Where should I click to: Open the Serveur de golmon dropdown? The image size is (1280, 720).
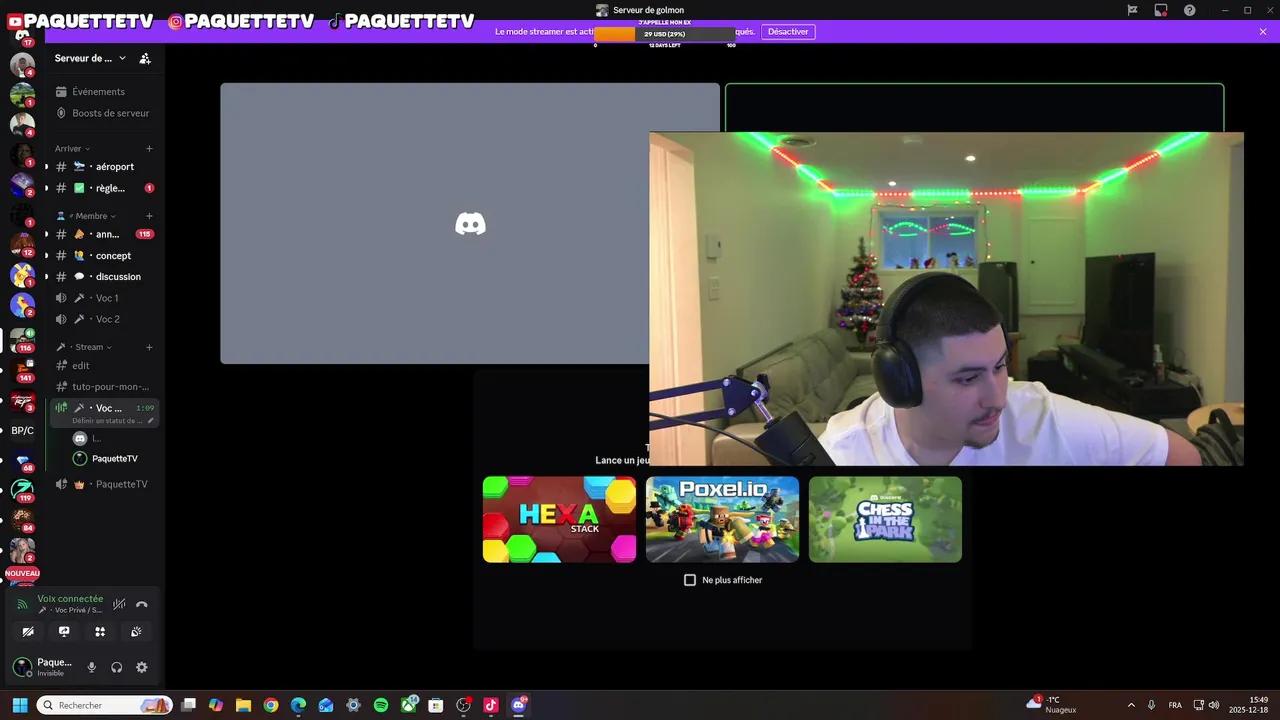click(90, 58)
